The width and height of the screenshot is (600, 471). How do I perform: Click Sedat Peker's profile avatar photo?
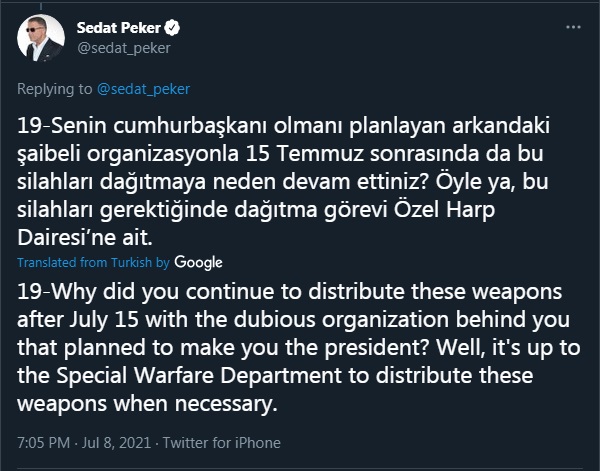(x=41, y=37)
